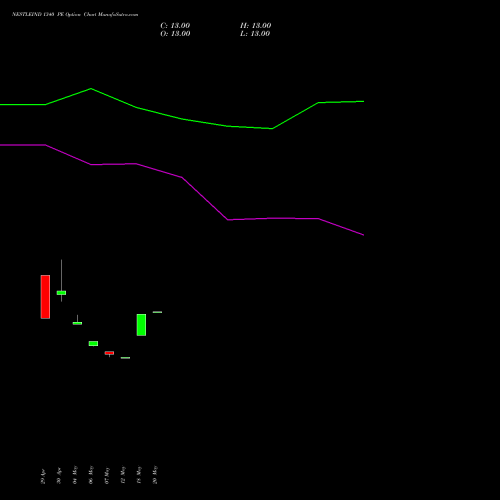Click the high value 'H: 13.00'
Screen dimensions: 500x500
pyautogui.click(x=256, y=26)
